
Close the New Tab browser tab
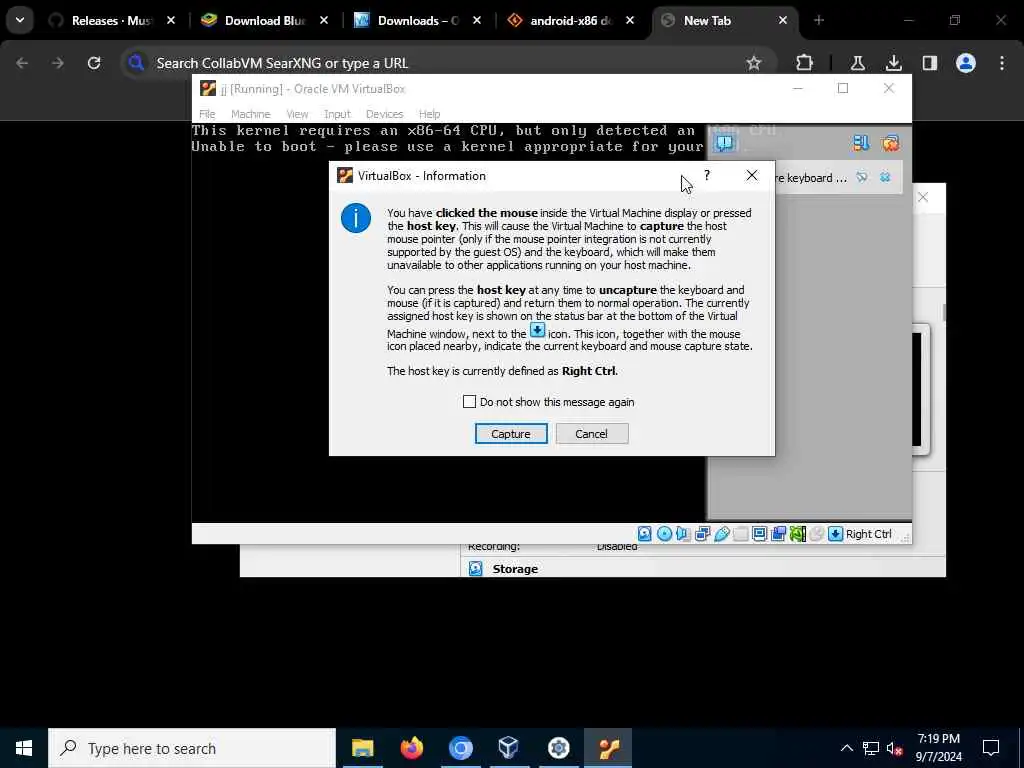(x=782, y=21)
